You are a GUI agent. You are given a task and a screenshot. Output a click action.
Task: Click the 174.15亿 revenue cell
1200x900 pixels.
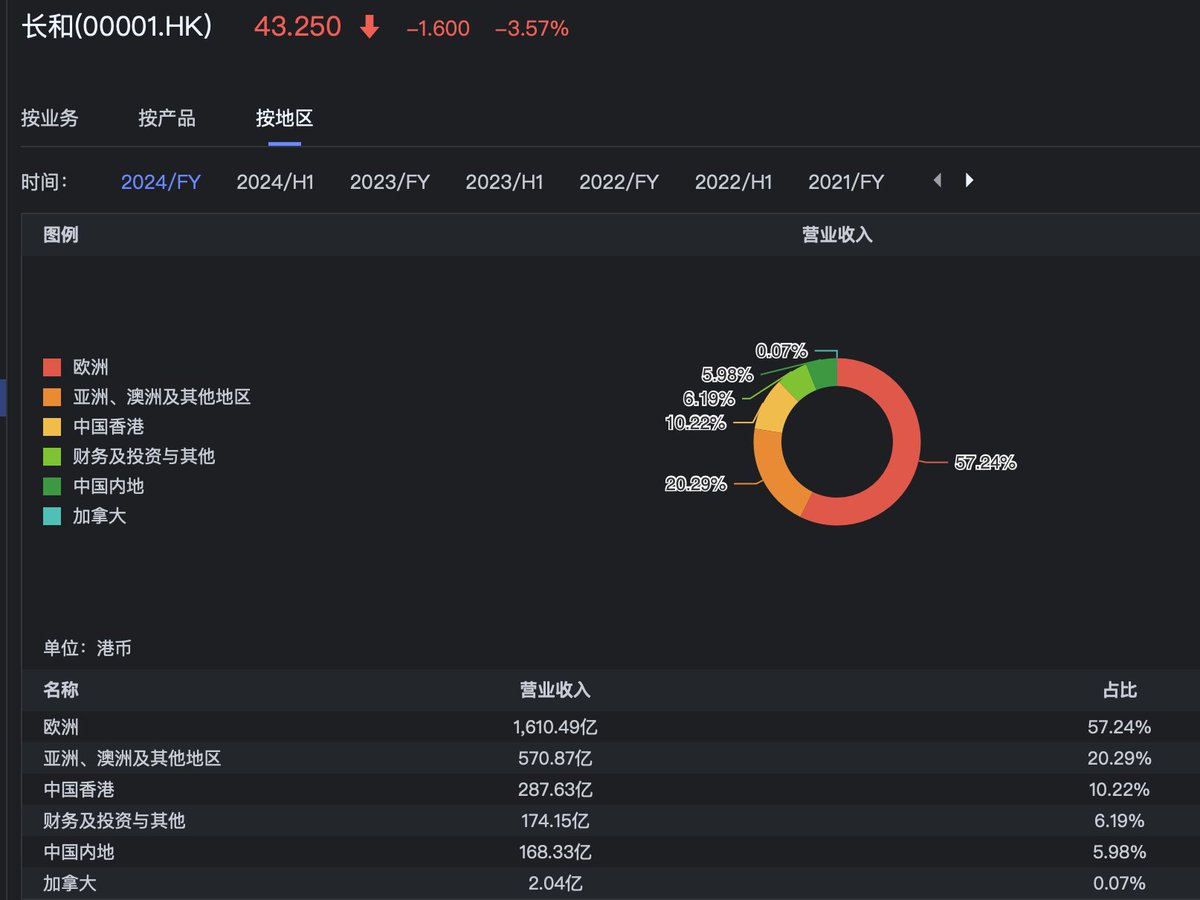[555, 821]
